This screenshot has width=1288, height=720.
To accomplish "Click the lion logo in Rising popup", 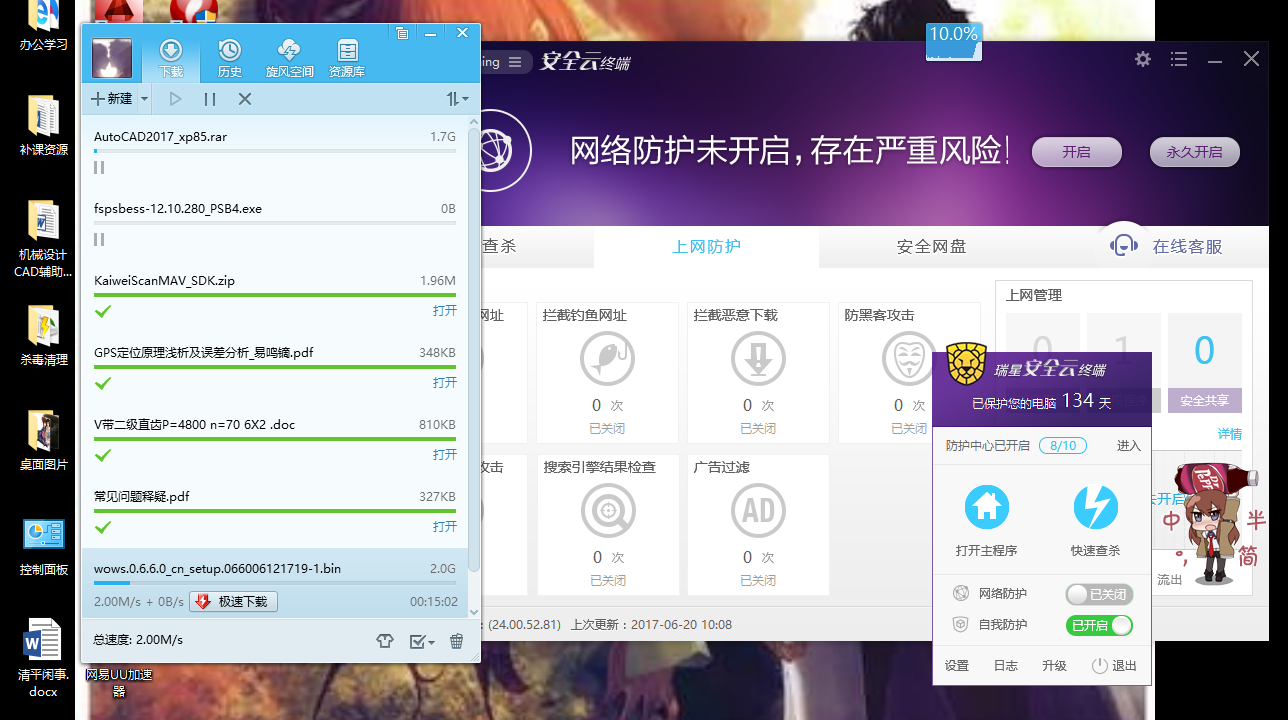I will pyautogui.click(x=967, y=364).
